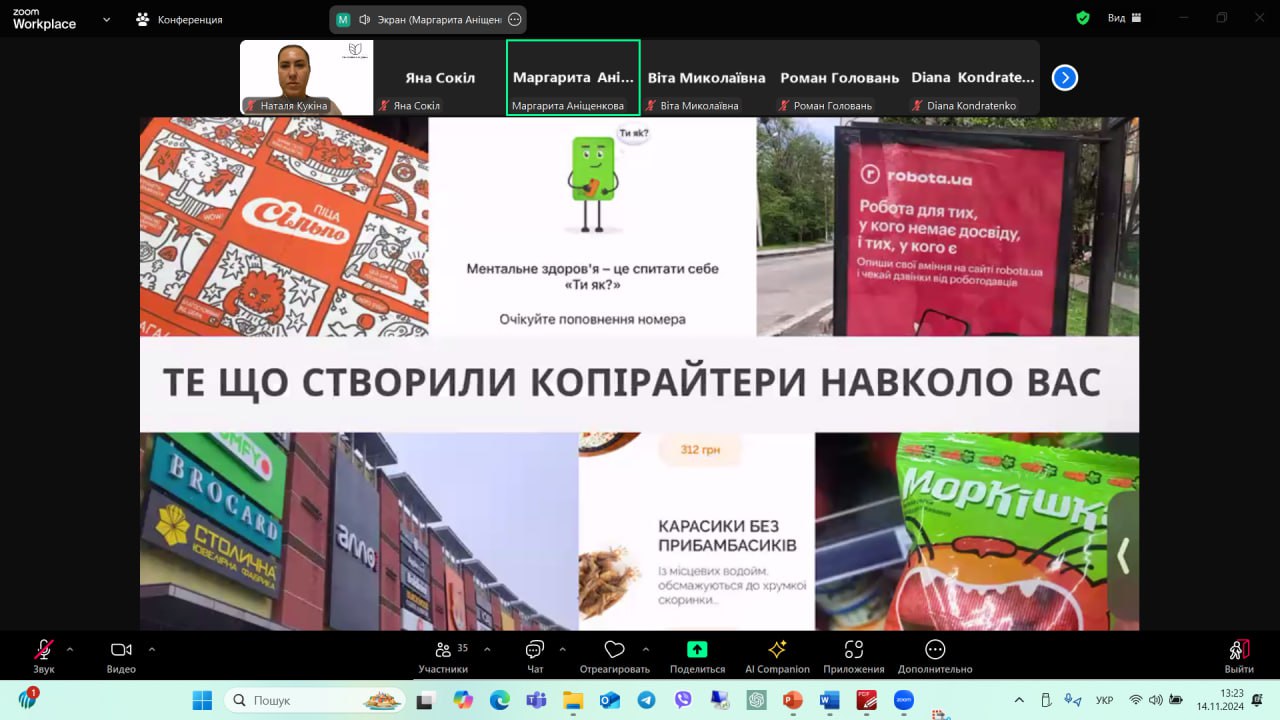This screenshot has height=720, width=1280.
Task: Expand audio options arrow next to Звук
Action: click(x=70, y=649)
